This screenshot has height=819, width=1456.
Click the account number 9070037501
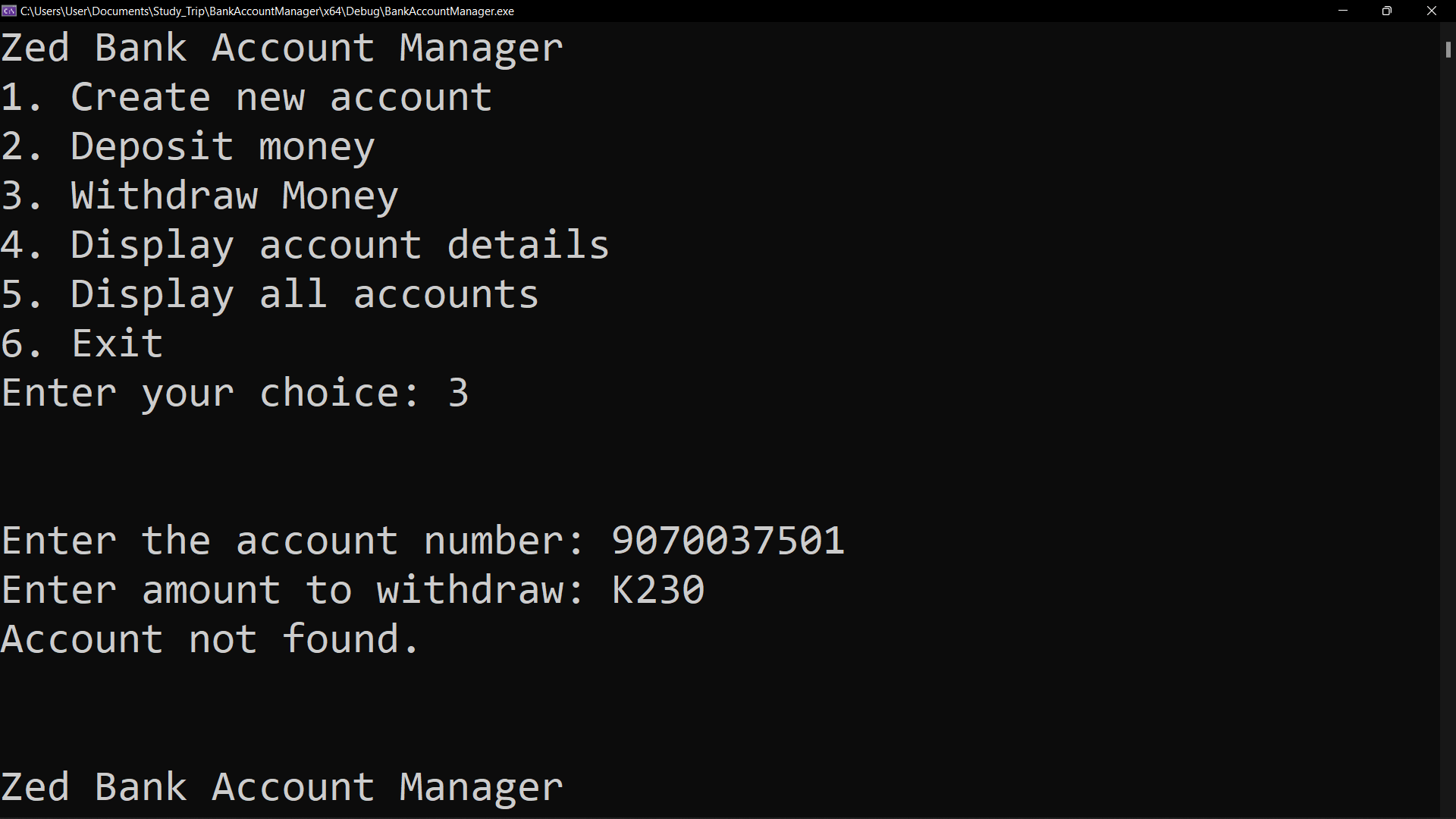(728, 541)
